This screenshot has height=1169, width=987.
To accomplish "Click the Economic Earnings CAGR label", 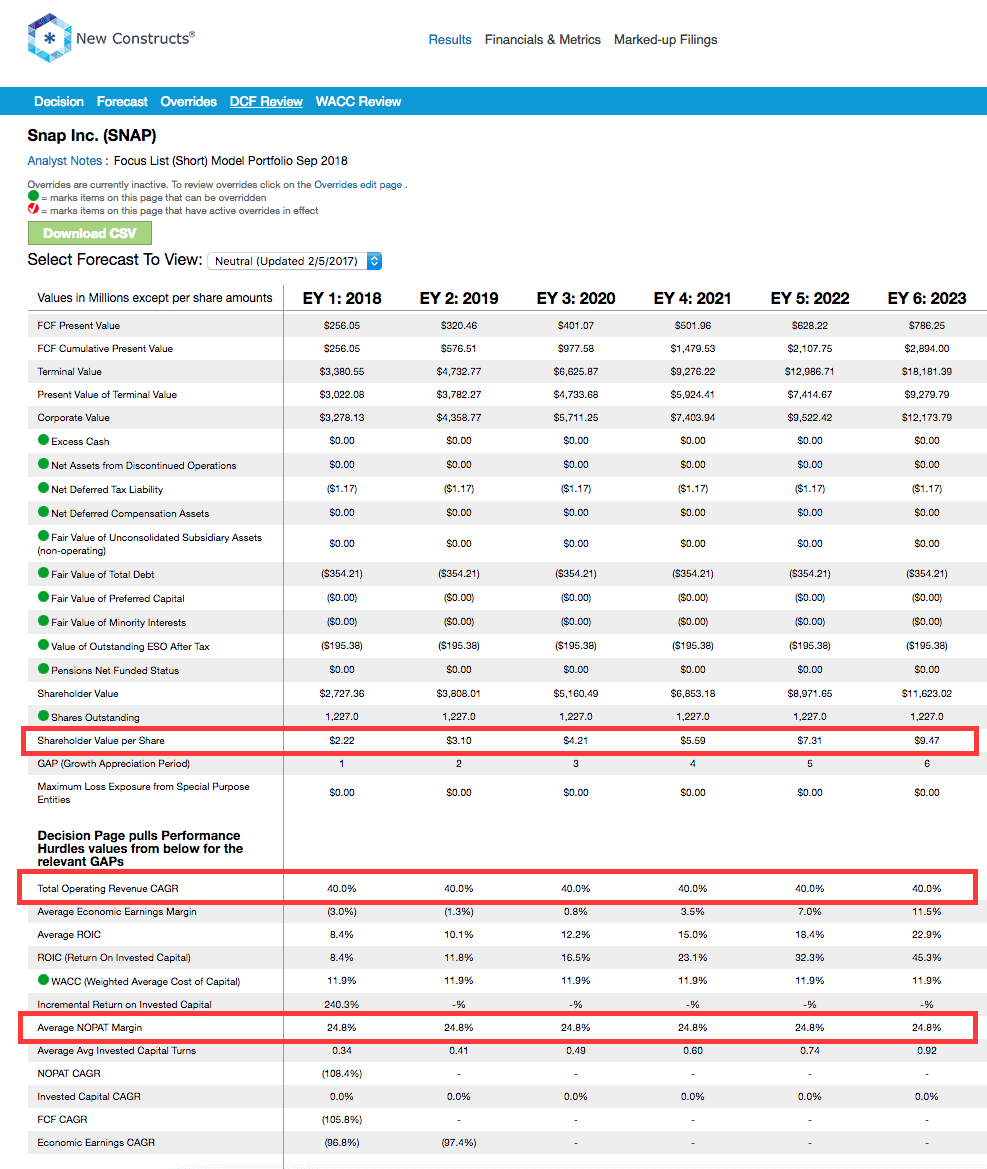I will (96, 1144).
